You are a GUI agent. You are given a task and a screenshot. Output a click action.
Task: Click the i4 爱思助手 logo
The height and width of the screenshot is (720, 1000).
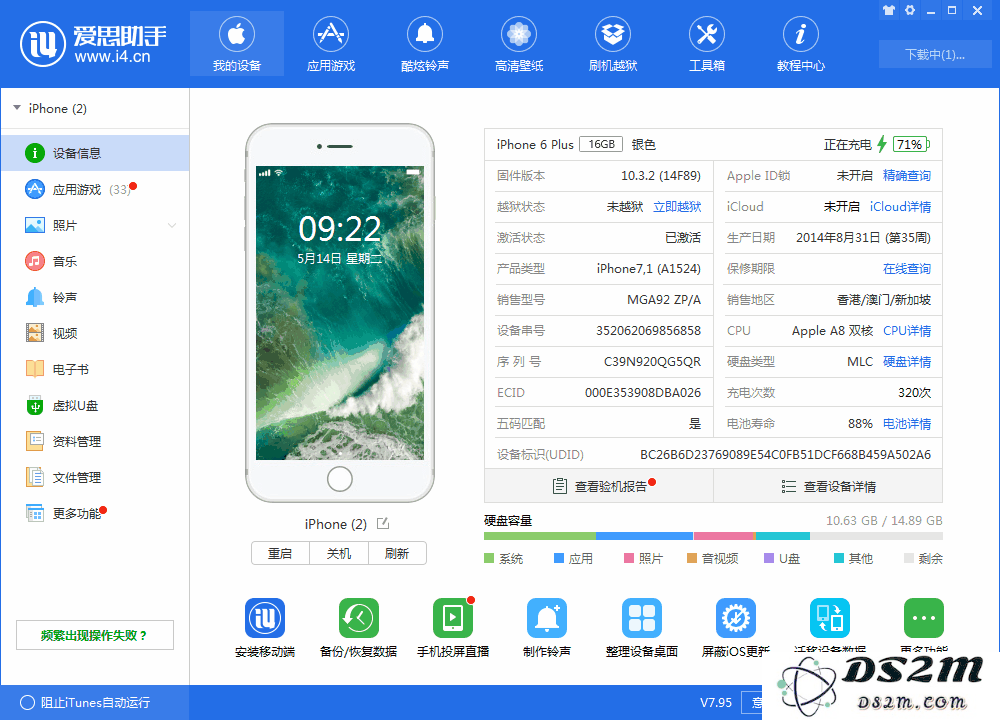pyautogui.click(x=94, y=43)
